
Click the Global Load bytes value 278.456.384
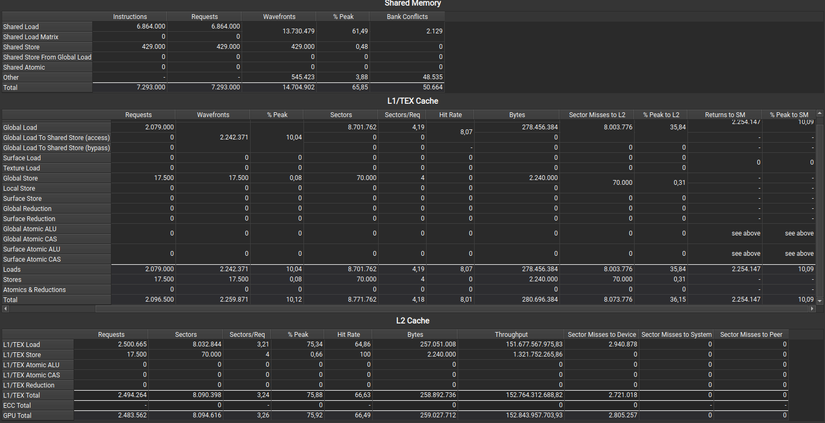click(540, 127)
